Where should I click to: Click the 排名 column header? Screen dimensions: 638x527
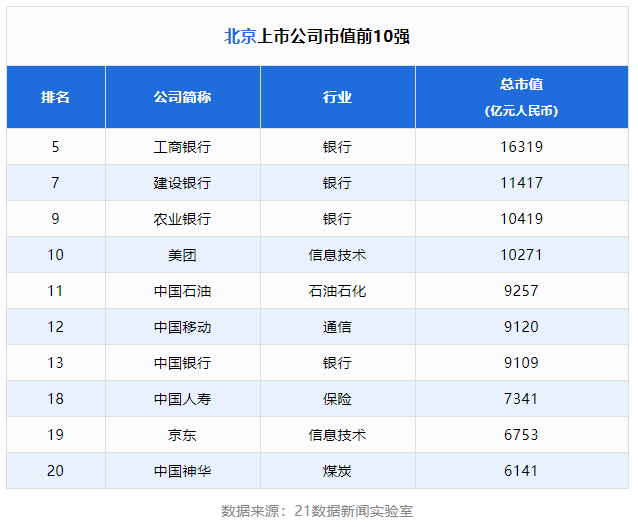55,97
